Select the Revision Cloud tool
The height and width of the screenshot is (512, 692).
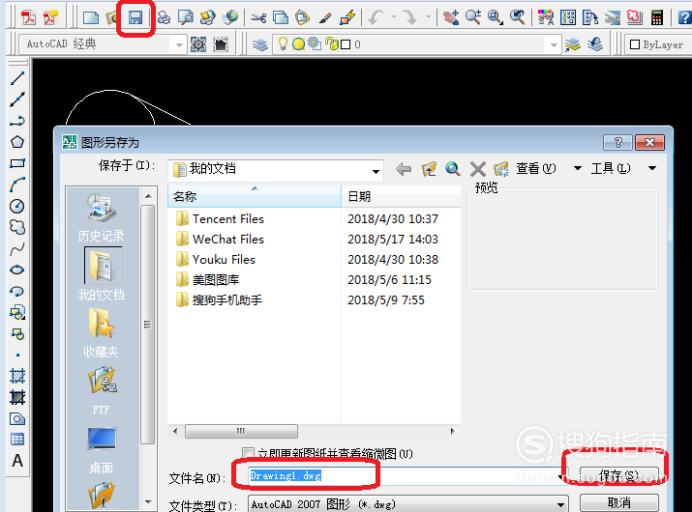17,227
